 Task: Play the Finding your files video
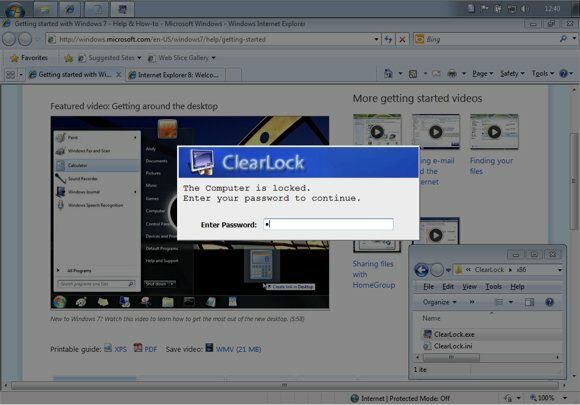point(494,132)
